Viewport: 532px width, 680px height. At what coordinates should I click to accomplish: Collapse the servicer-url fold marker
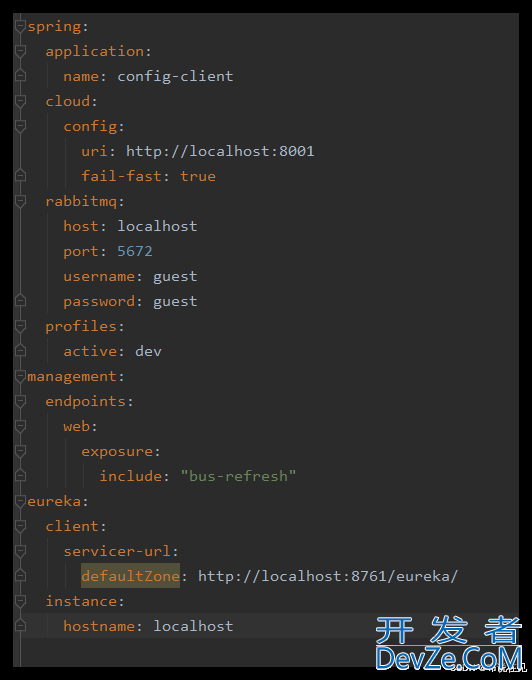click(20, 552)
